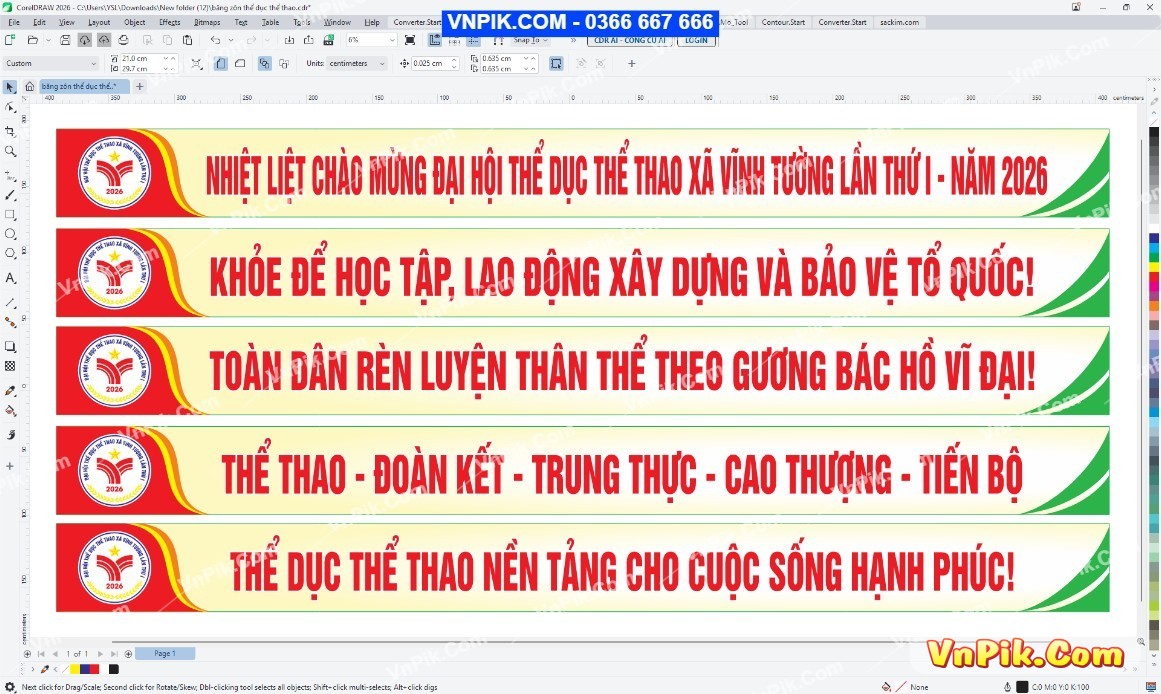Select the Artistic Media tool
This screenshot has width=1161, height=694.
point(10,195)
